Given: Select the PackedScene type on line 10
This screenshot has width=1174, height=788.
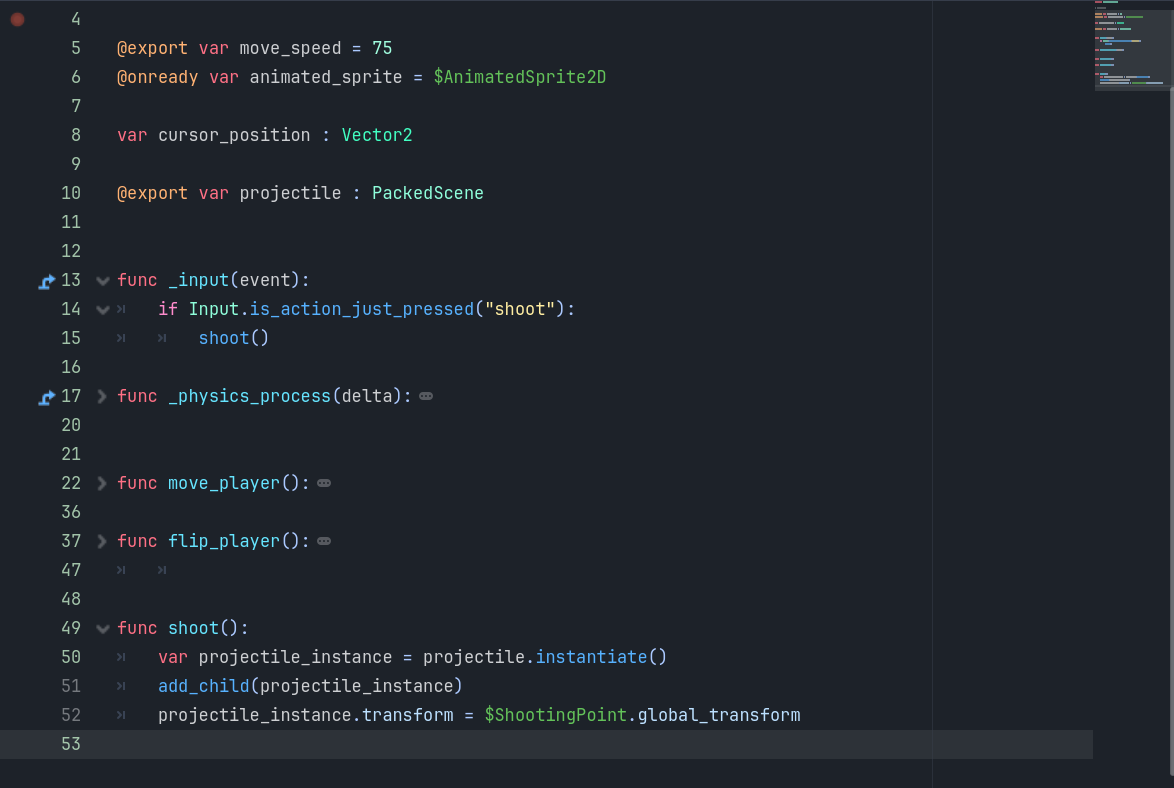Looking at the screenshot, I should pyautogui.click(x=427, y=192).
